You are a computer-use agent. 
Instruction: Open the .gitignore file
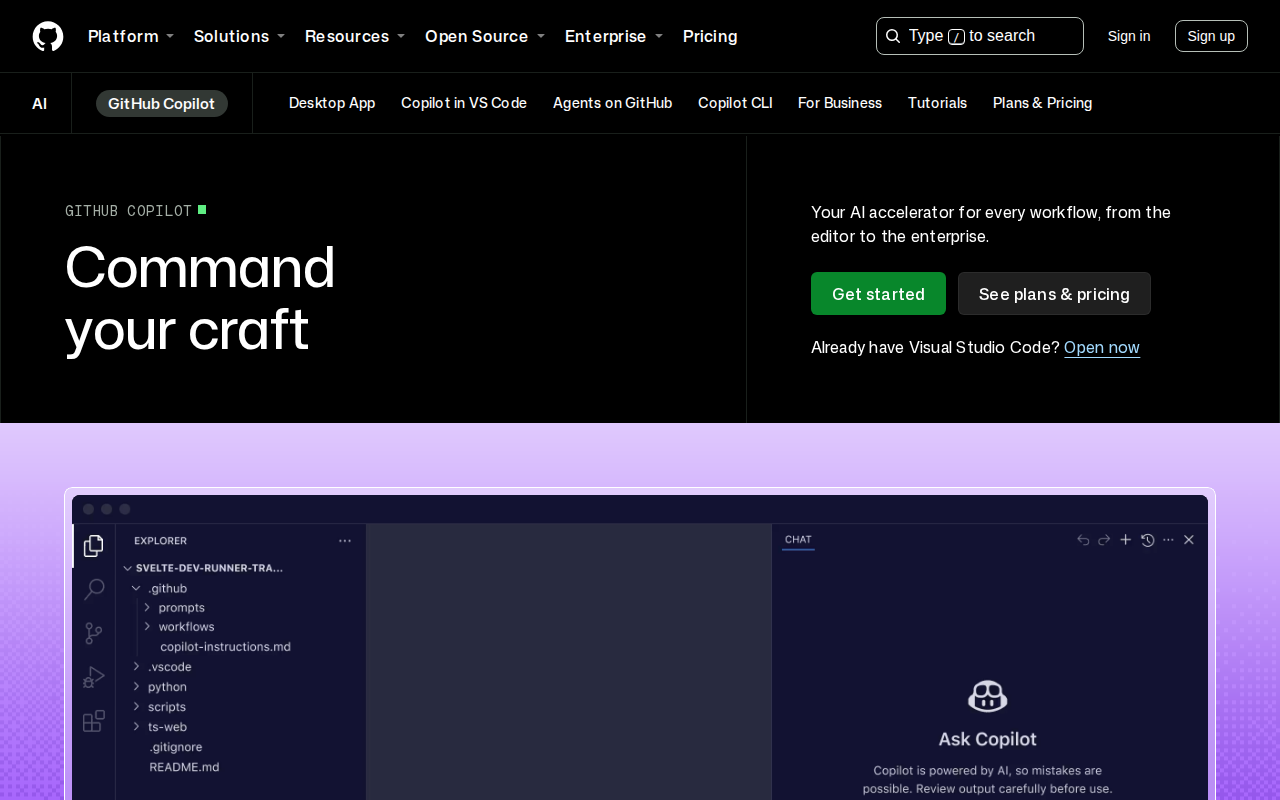pyautogui.click(x=176, y=747)
